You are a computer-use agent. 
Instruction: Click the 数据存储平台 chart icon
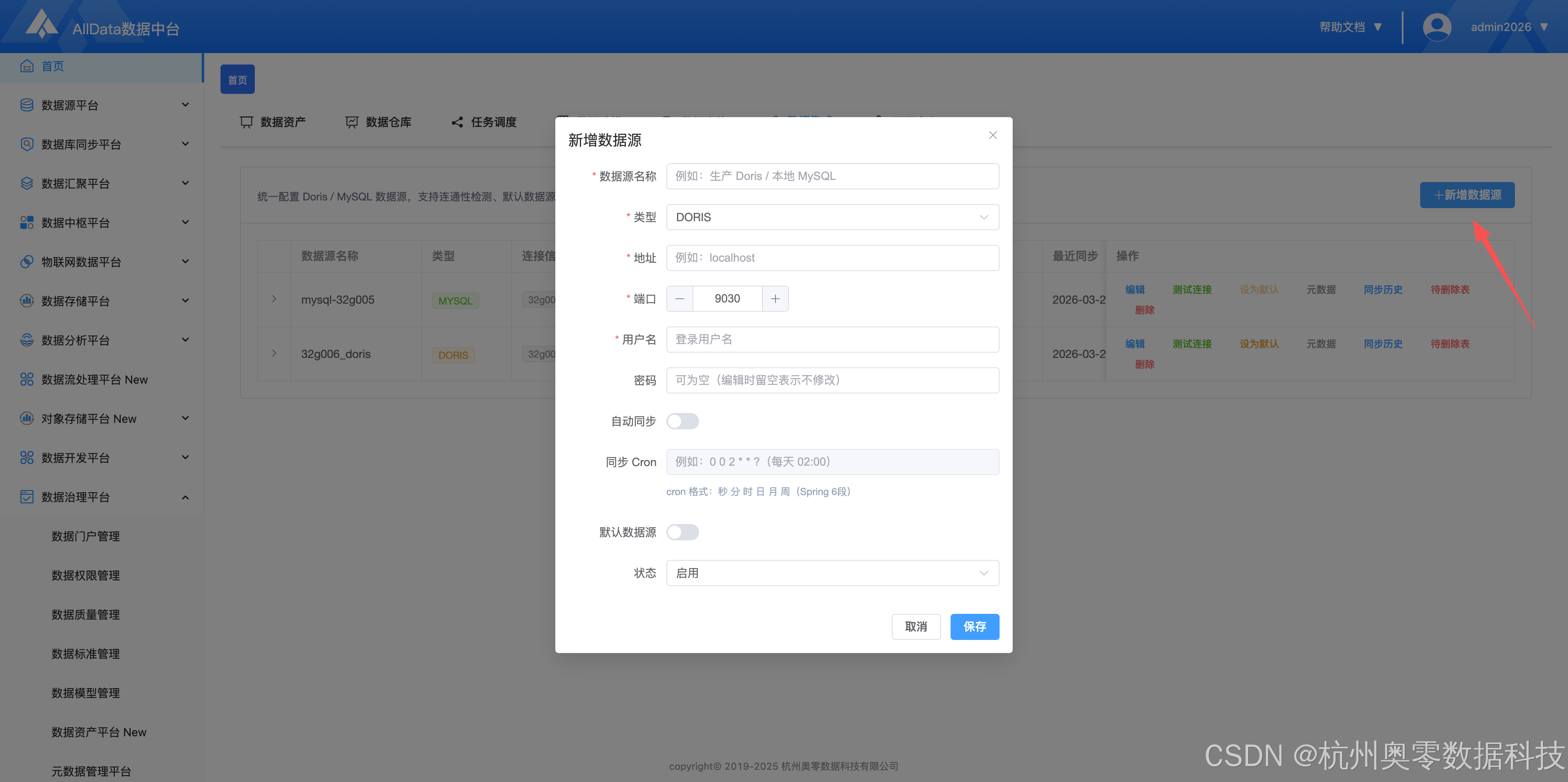(27, 301)
